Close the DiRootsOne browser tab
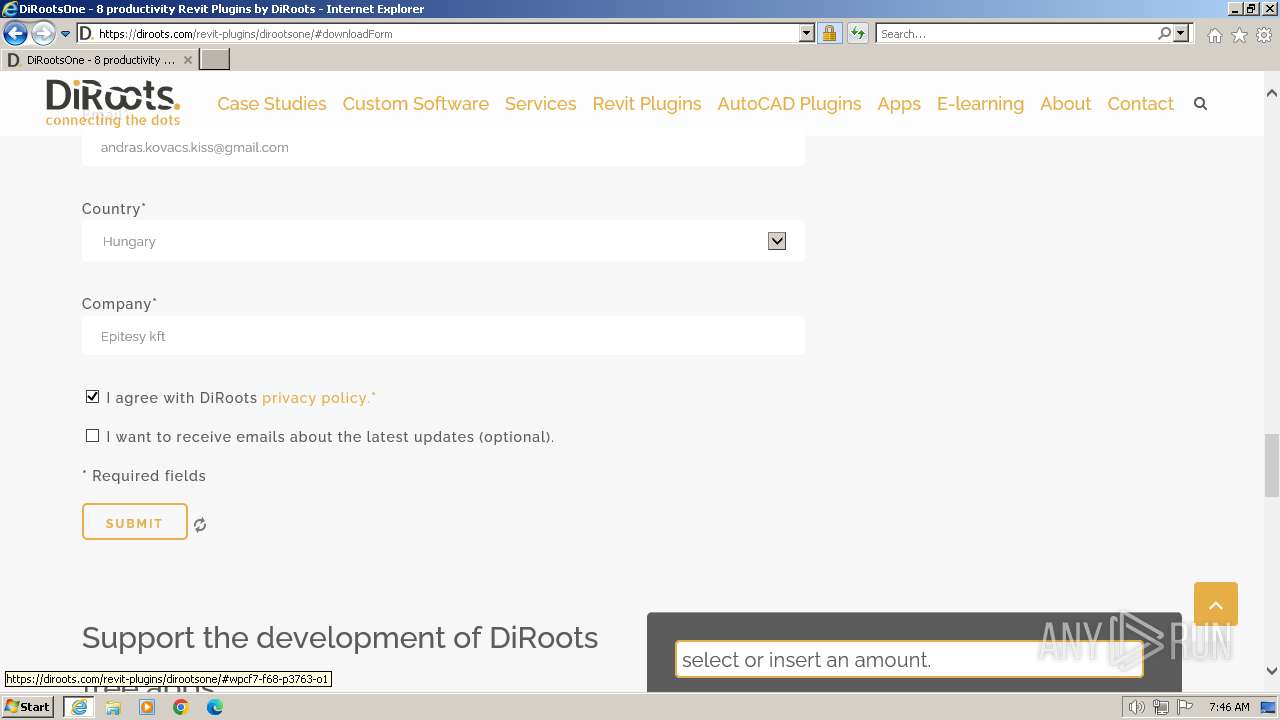The image size is (1280, 720). point(188,60)
